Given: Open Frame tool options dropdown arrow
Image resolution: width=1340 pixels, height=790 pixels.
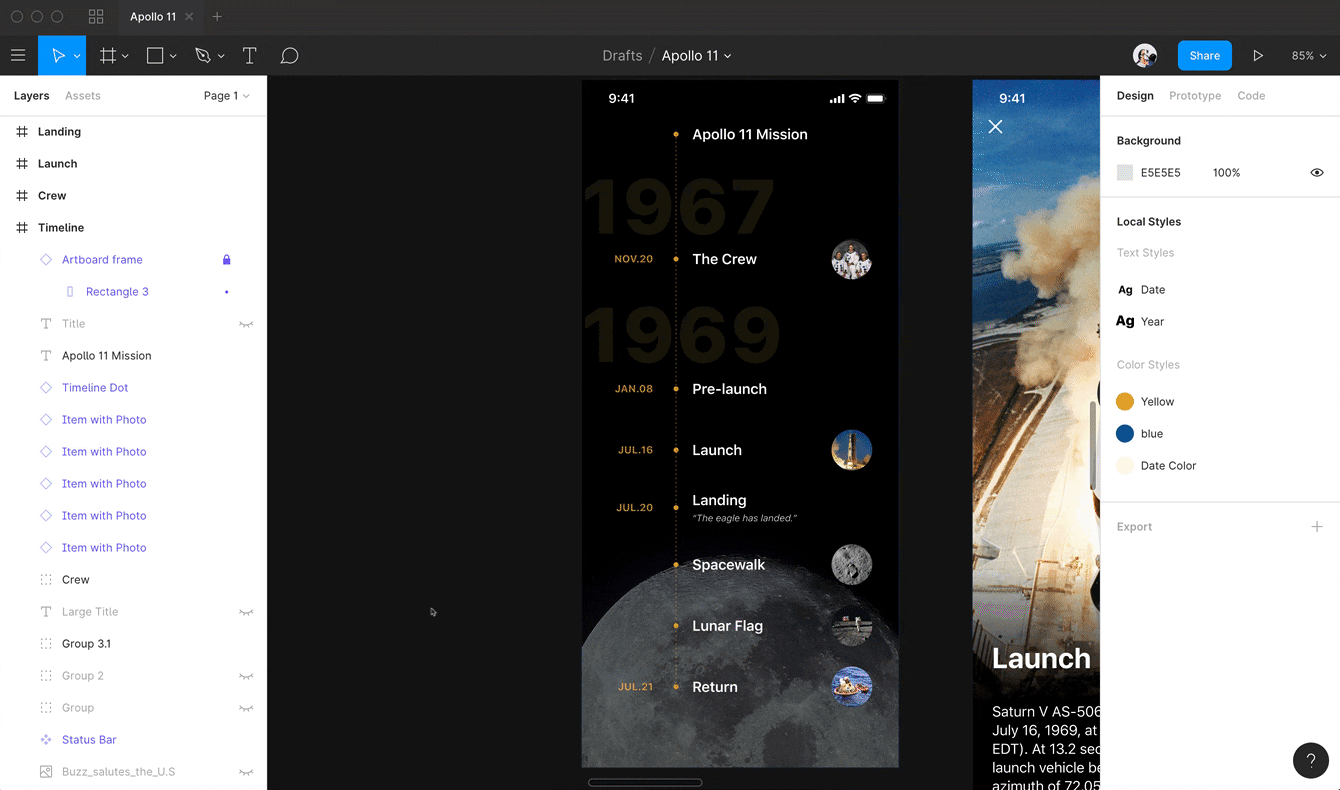Looking at the screenshot, I should tap(125, 57).
